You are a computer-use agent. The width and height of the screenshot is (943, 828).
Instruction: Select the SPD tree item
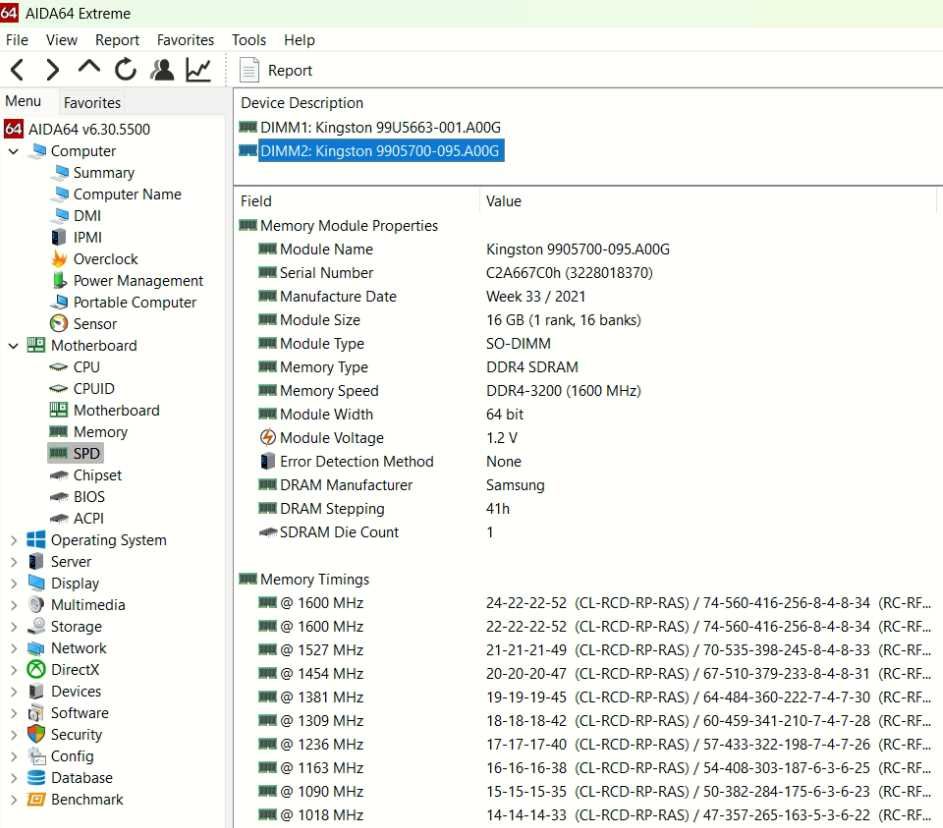coord(75,453)
